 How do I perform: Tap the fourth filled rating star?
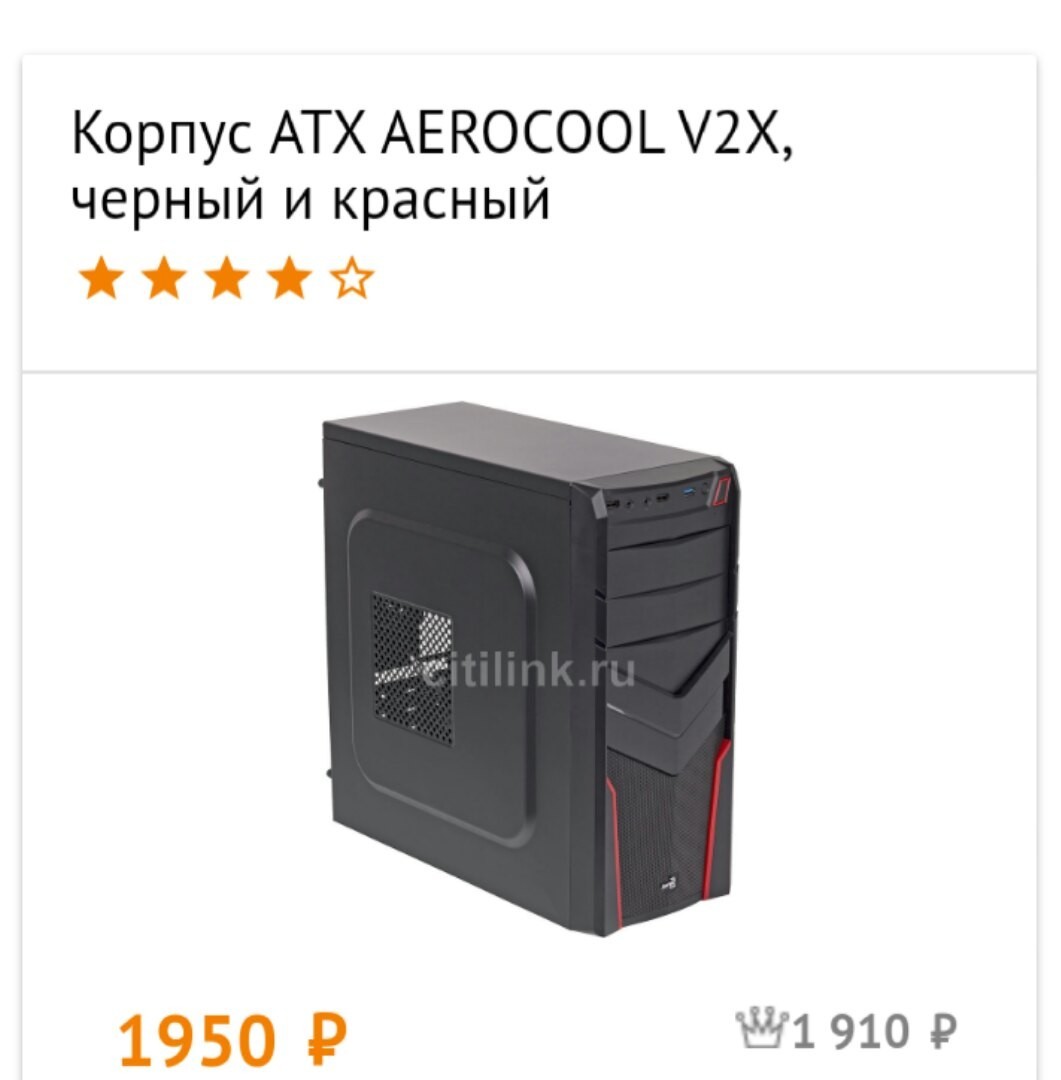(x=290, y=278)
